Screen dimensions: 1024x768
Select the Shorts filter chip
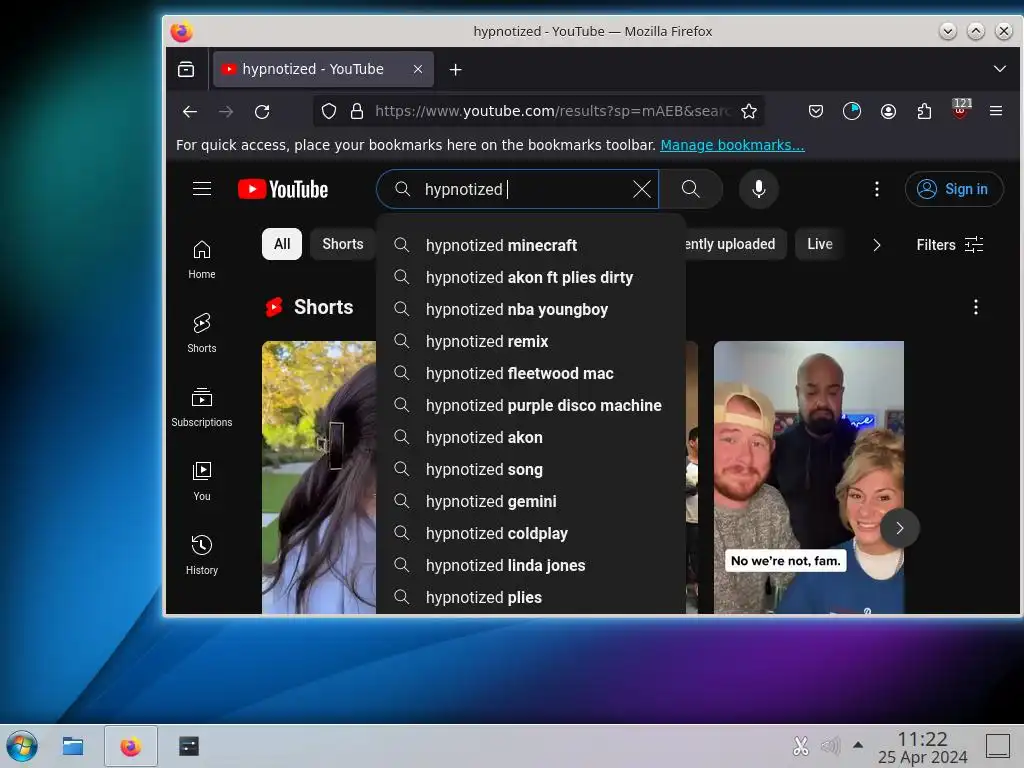tap(343, 244)
